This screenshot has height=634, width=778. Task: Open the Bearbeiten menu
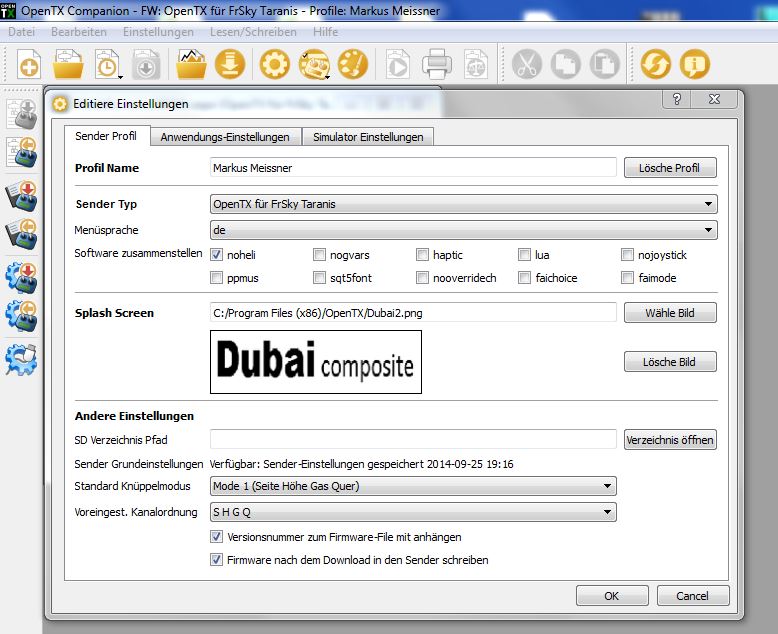[x=79, y=32]
